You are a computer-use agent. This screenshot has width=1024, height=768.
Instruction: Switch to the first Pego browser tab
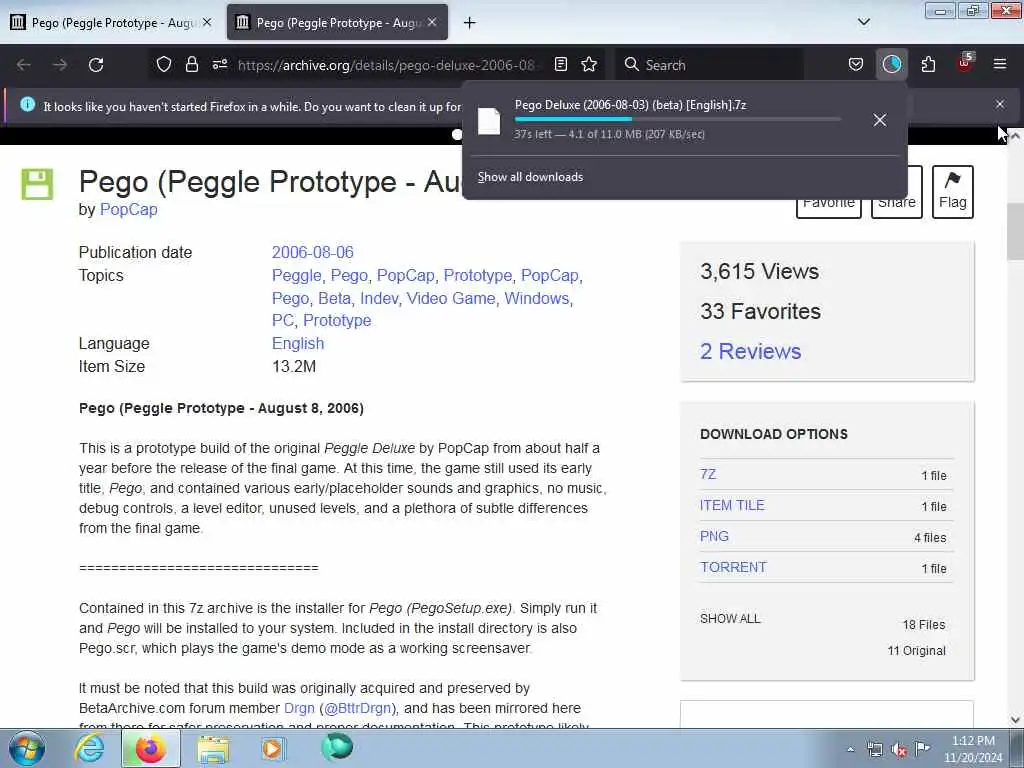(111, 22)
